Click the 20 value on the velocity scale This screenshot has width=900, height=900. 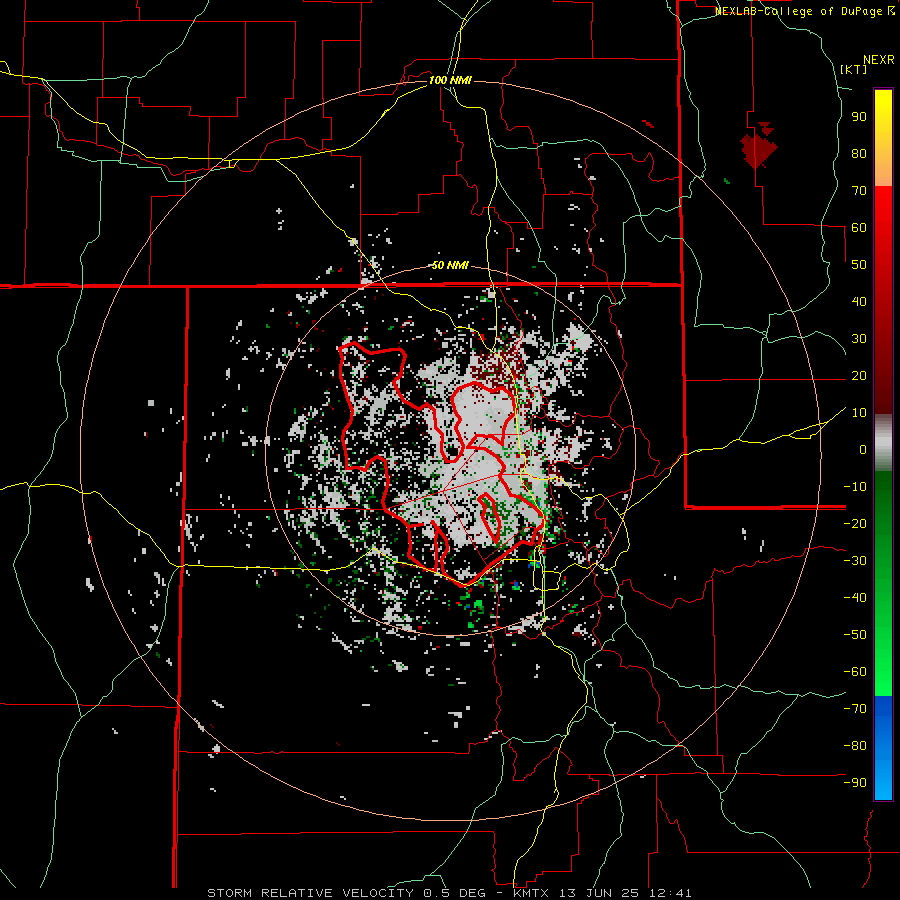859,375
